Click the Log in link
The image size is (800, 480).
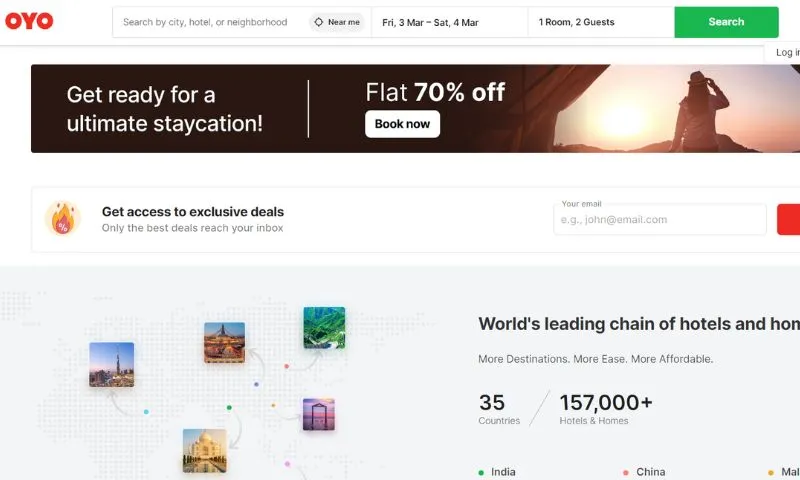point(787,53)
